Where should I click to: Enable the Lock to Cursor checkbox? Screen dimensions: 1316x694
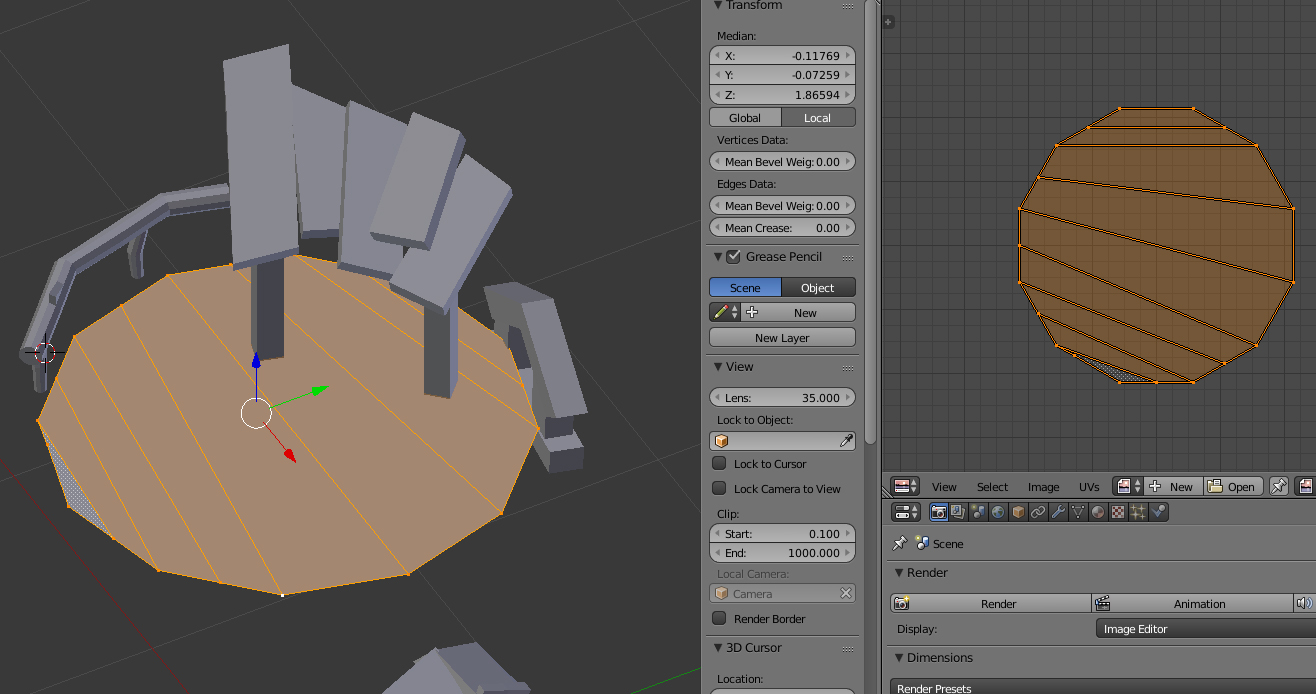click(719, 464)
